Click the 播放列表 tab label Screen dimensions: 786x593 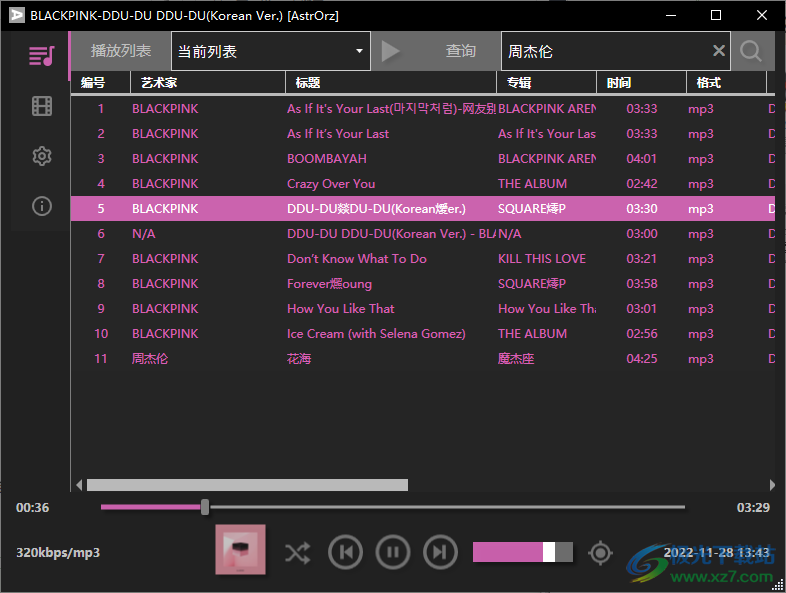point(121,51)
